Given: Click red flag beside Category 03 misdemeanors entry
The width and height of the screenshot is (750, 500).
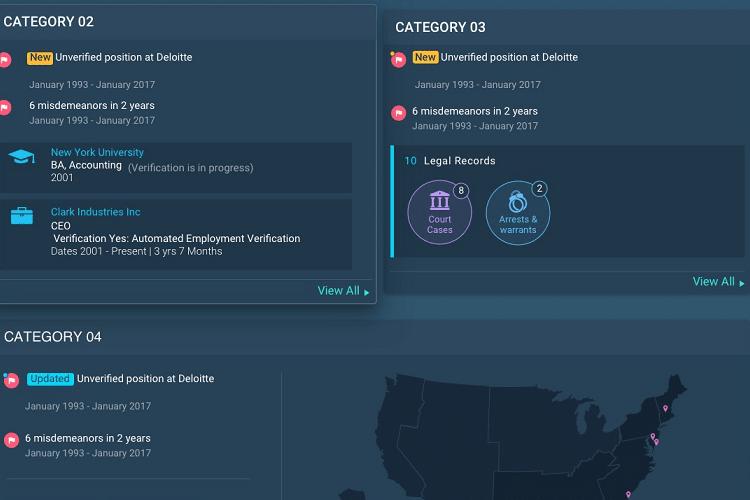Looking at the screenshot, I should click(x=398, y=113).
